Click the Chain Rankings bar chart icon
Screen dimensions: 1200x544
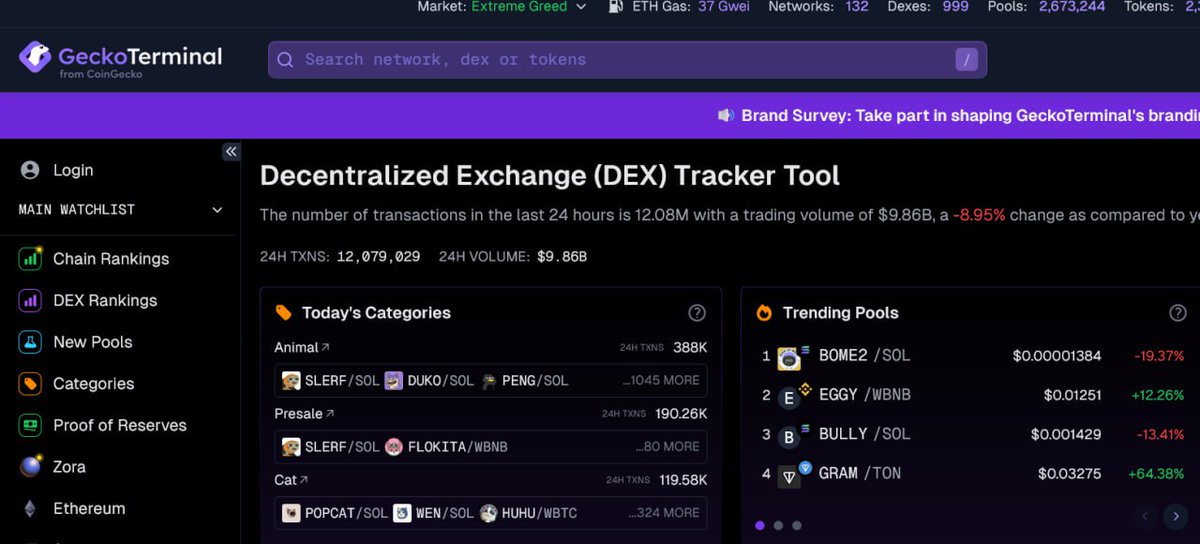tap(30, 258)
